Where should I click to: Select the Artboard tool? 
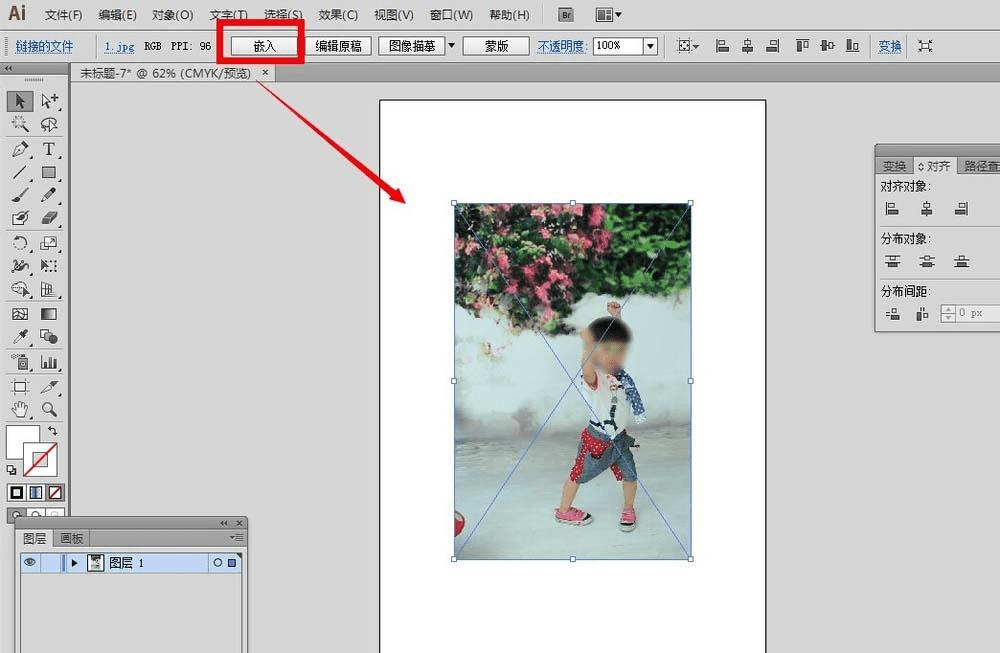click(20, 386)
